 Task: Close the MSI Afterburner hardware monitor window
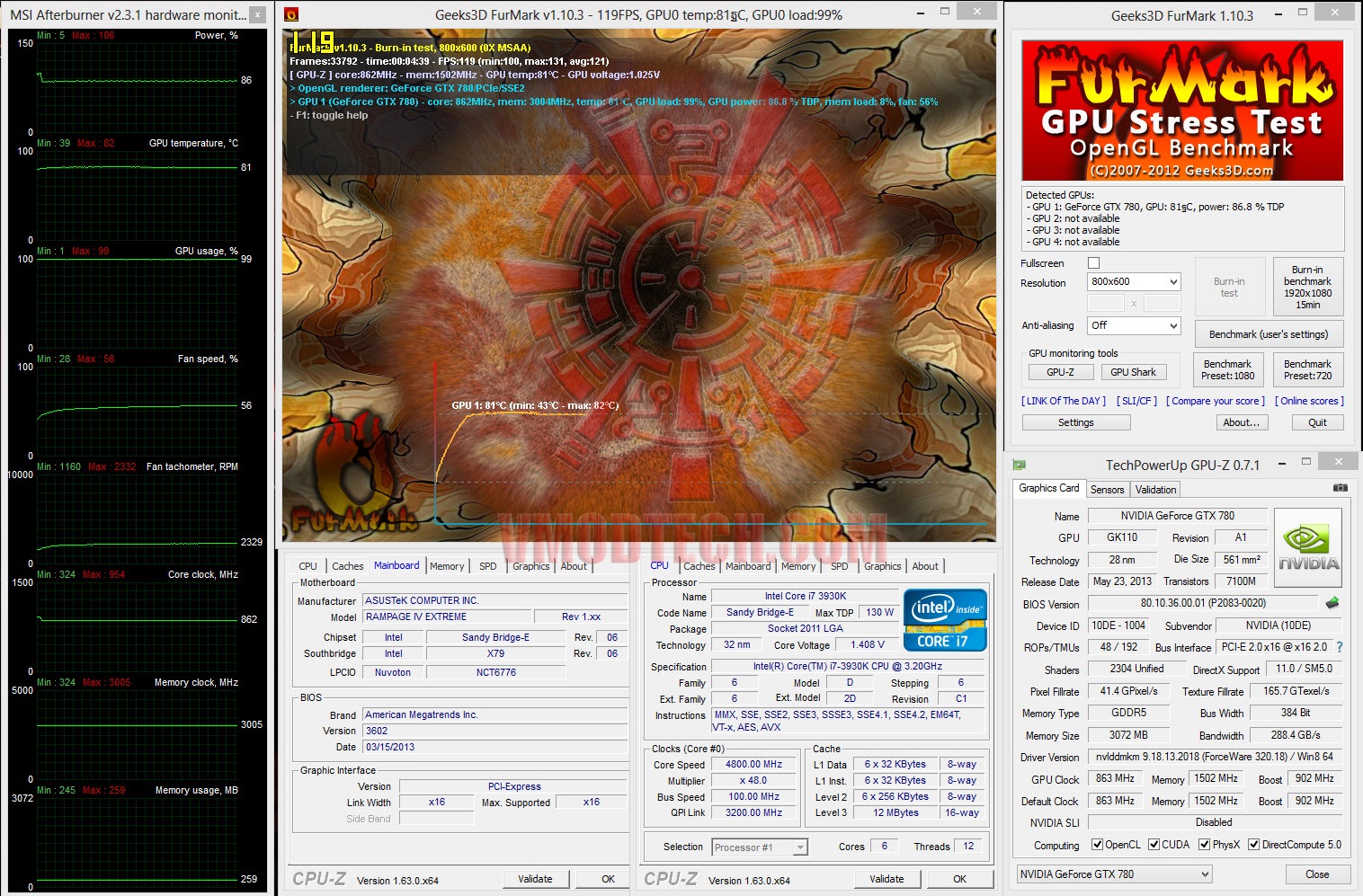click(x=257, y=14)
